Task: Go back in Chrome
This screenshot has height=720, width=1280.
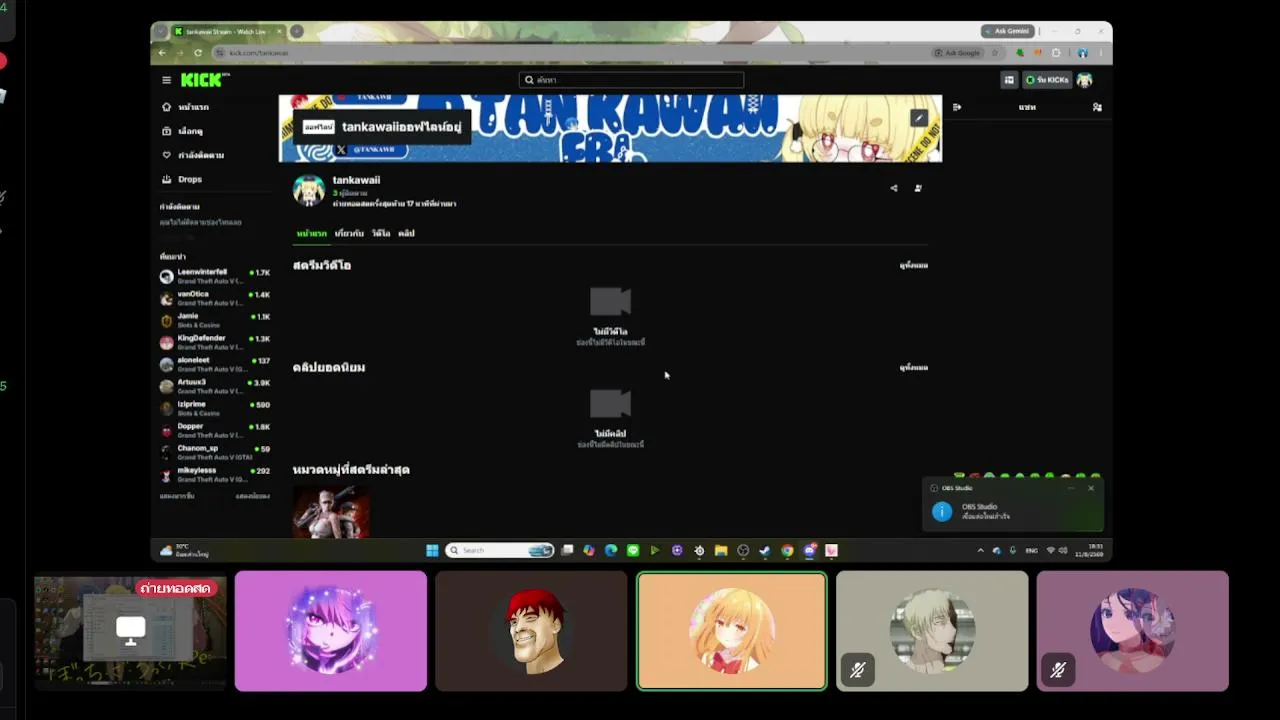Action: (163, 53)
